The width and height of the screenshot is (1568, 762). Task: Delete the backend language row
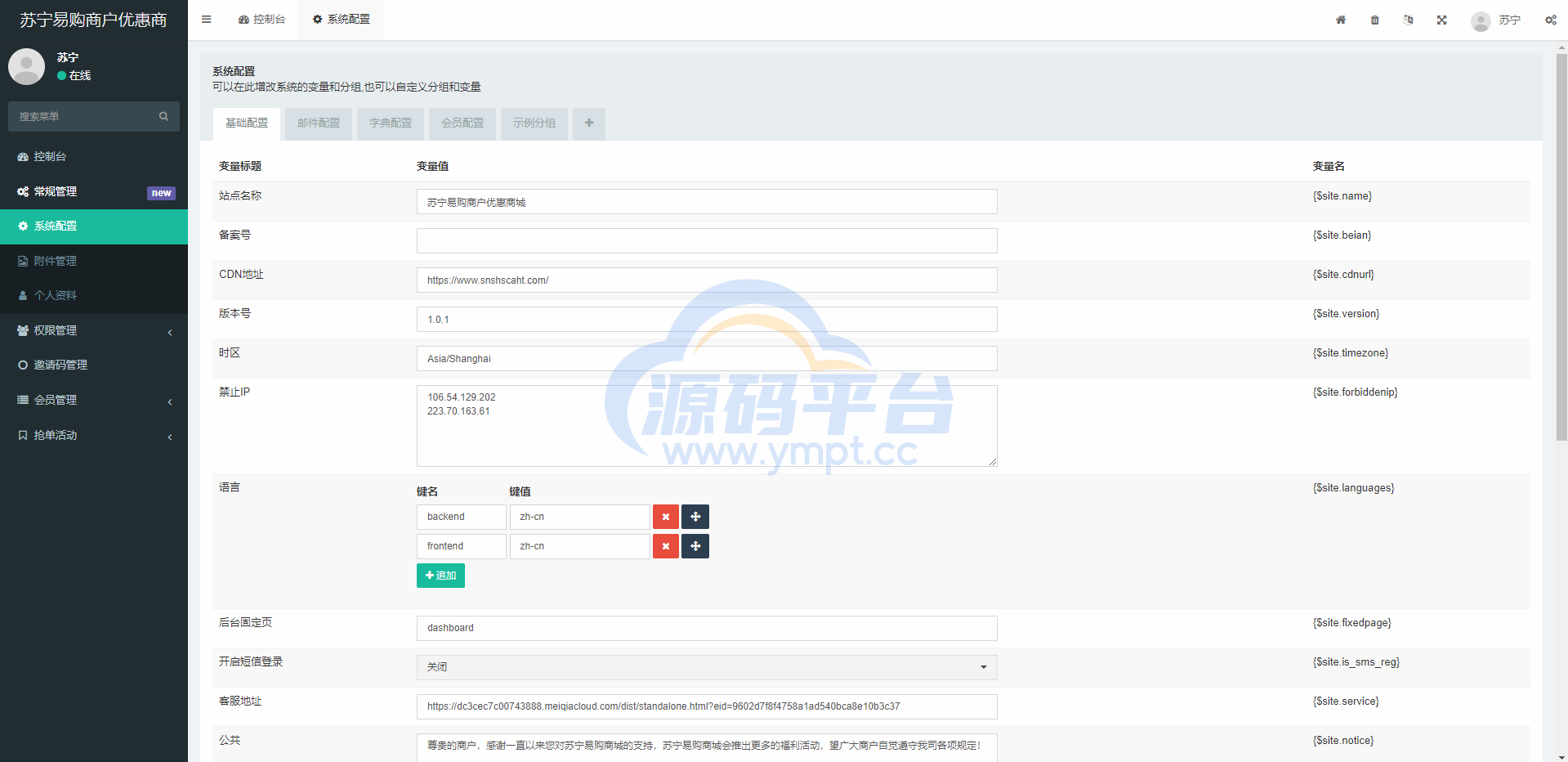[666, 517]
